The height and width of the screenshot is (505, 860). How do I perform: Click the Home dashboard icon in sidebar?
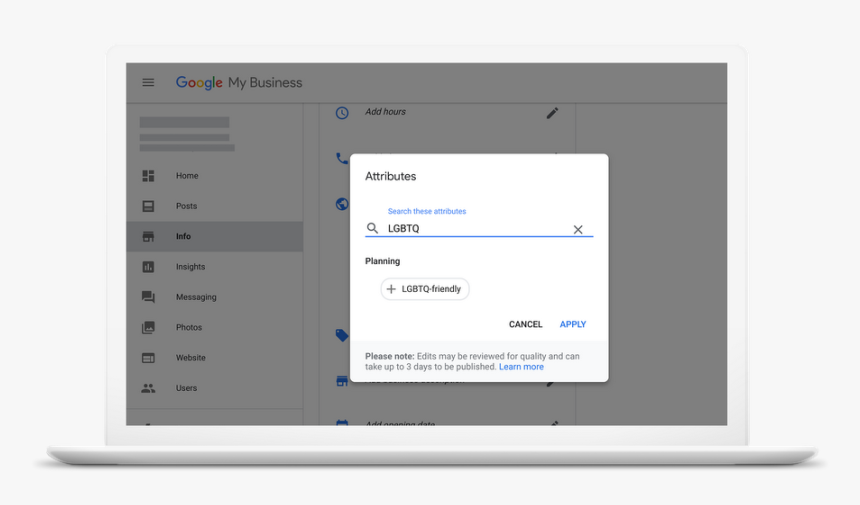(148, 176)
